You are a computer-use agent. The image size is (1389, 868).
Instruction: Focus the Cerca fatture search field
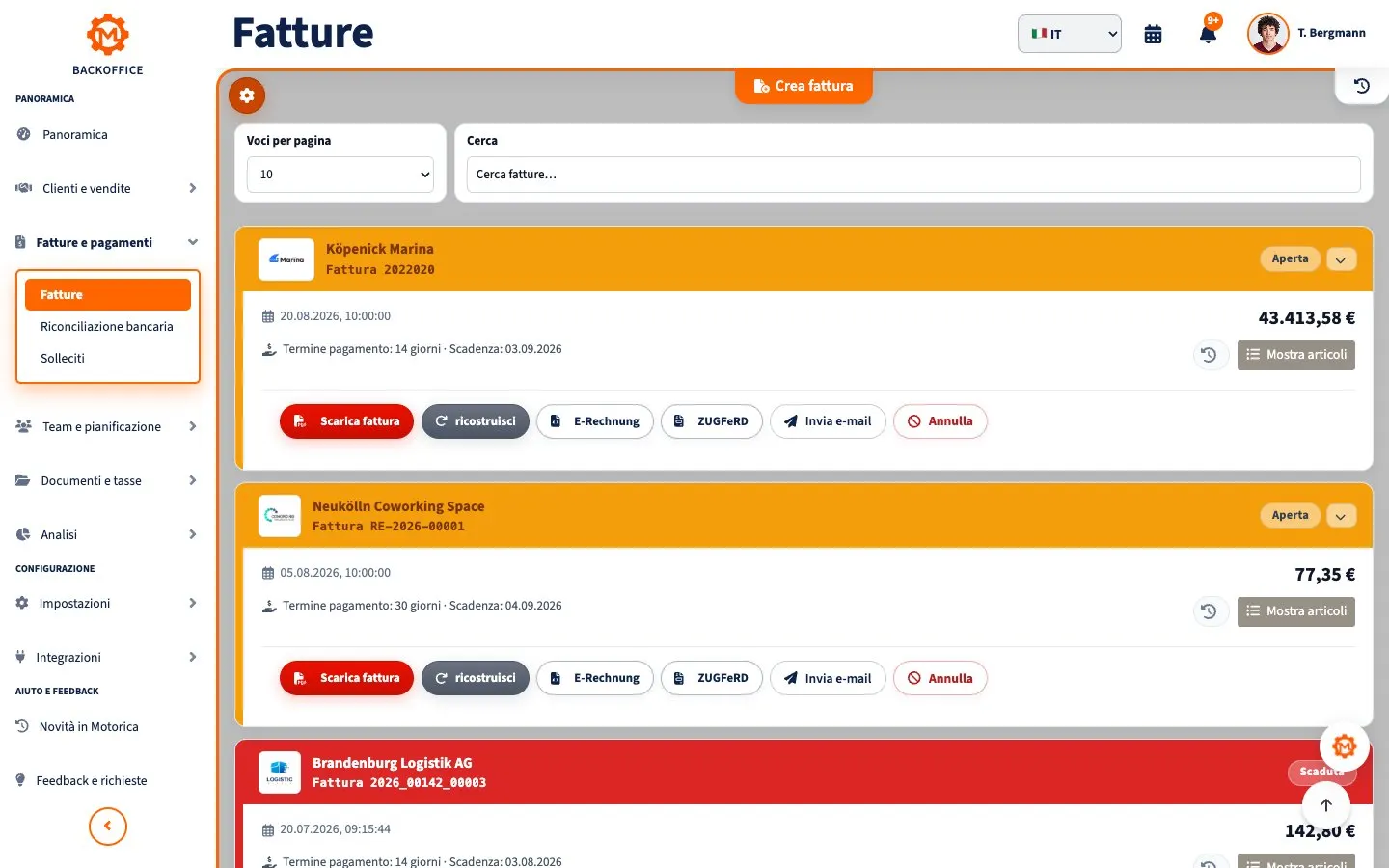[913, 175]
